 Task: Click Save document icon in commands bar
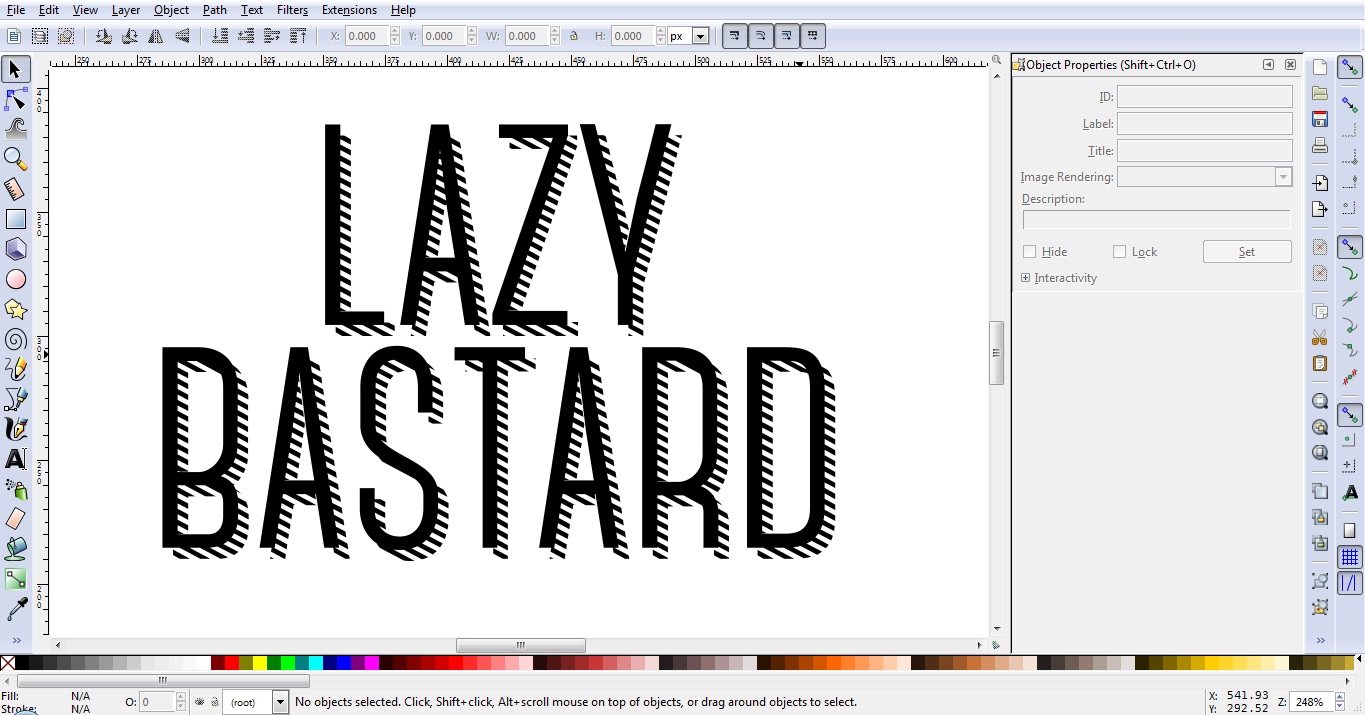point(1320,119)
